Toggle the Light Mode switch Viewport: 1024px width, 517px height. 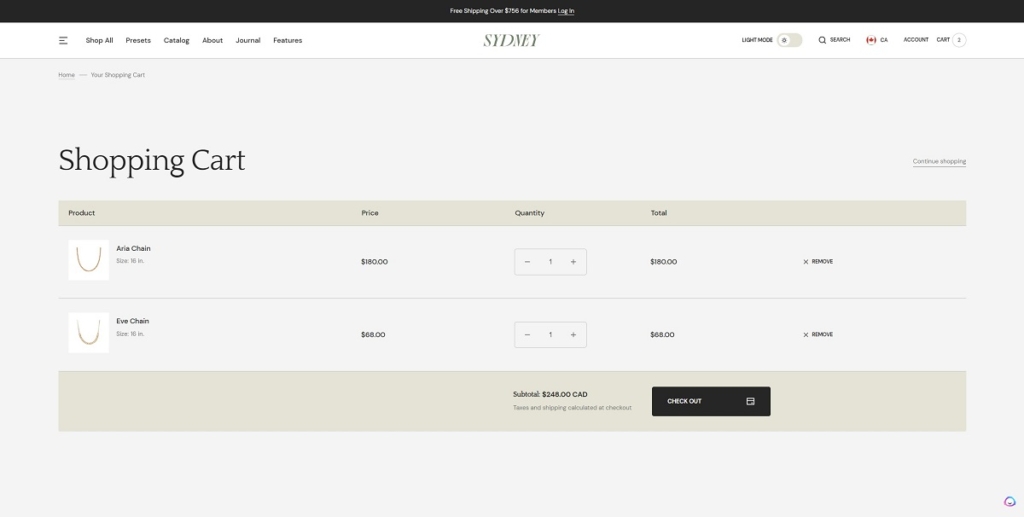coord(789,40)
